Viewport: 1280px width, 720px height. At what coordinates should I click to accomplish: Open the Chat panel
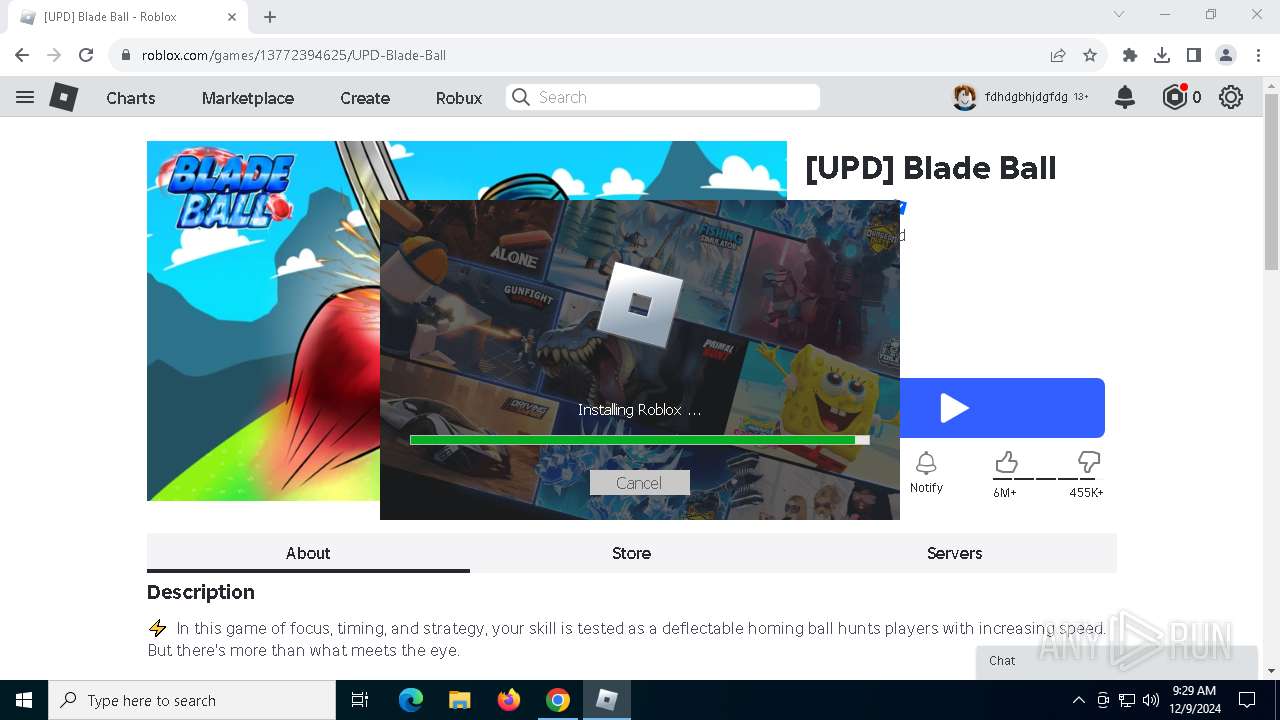tap(1117, 661)
